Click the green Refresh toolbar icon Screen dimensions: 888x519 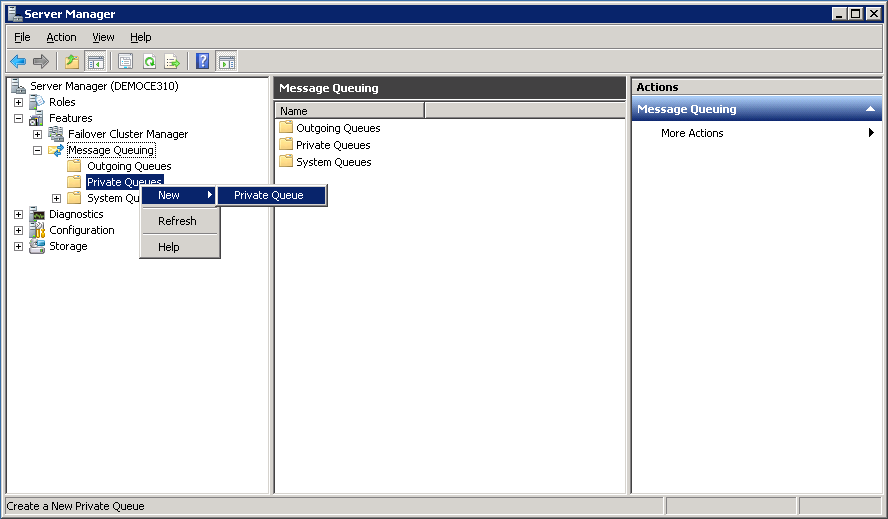pos(149,62)
